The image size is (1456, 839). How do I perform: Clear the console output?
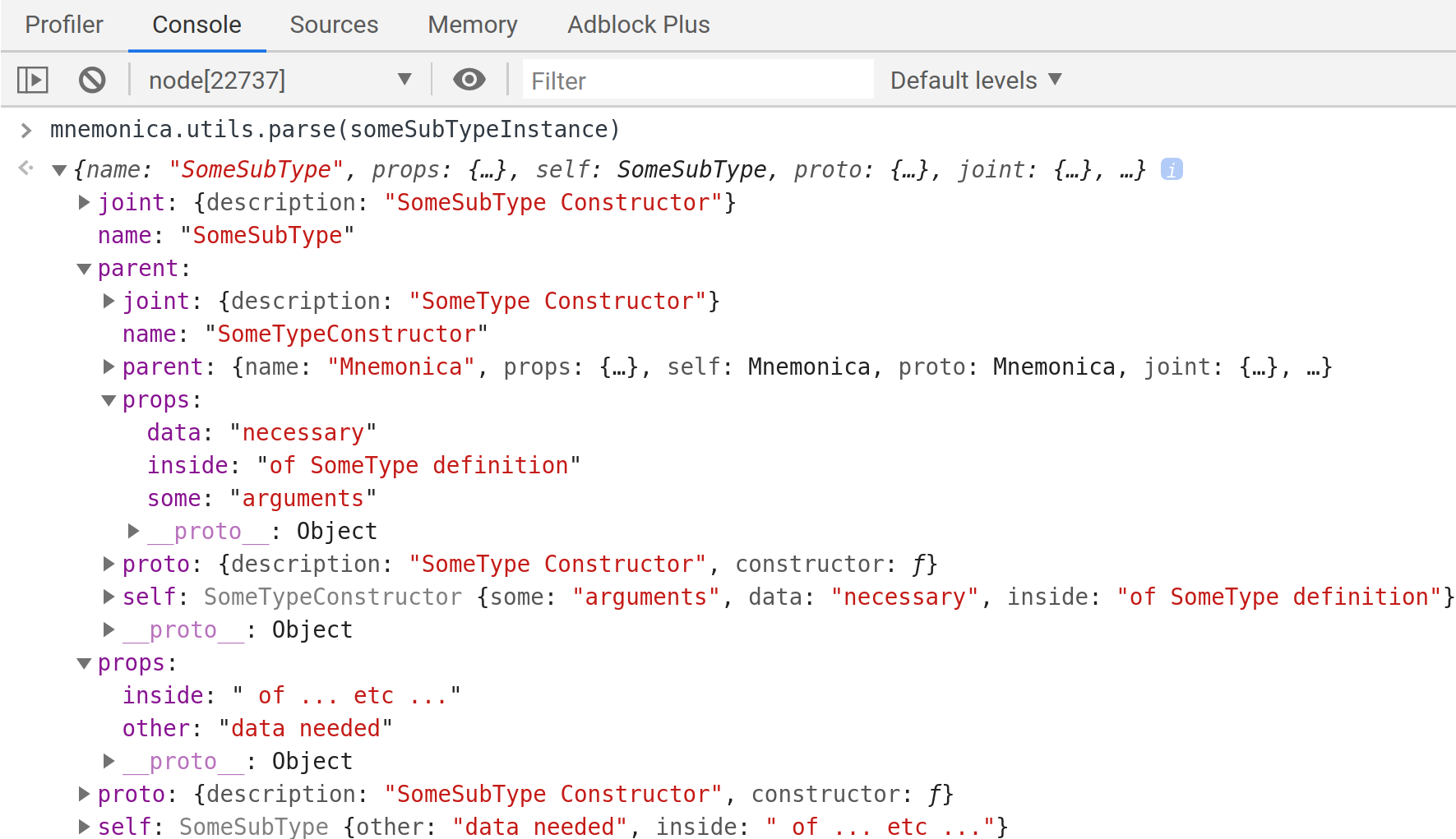[92, 80]
